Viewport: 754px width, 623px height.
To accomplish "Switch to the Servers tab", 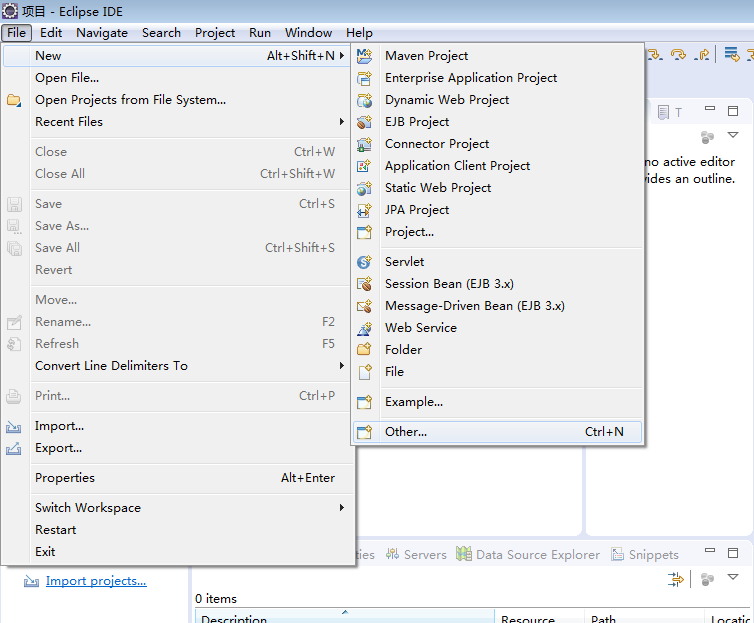I will pyautogui.click(x=416, y=554).
